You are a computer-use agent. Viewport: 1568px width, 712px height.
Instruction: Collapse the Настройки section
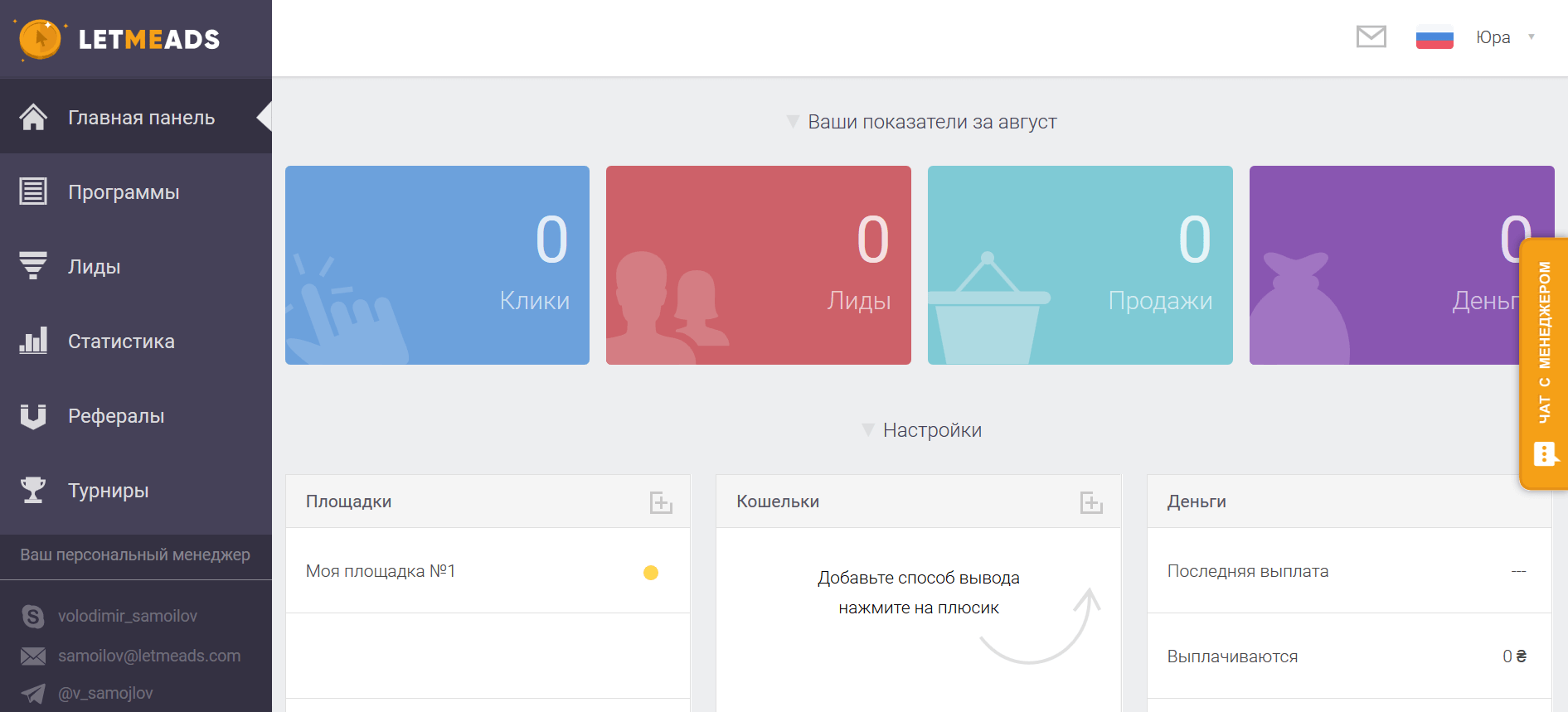tap(868, 430)
